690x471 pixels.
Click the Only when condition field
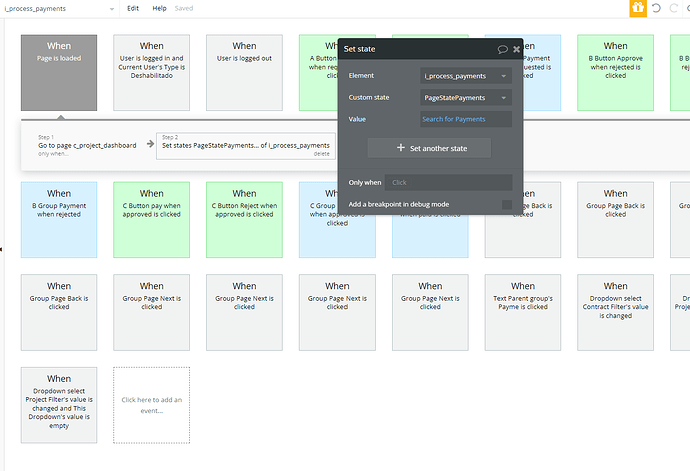click(448, 182)
